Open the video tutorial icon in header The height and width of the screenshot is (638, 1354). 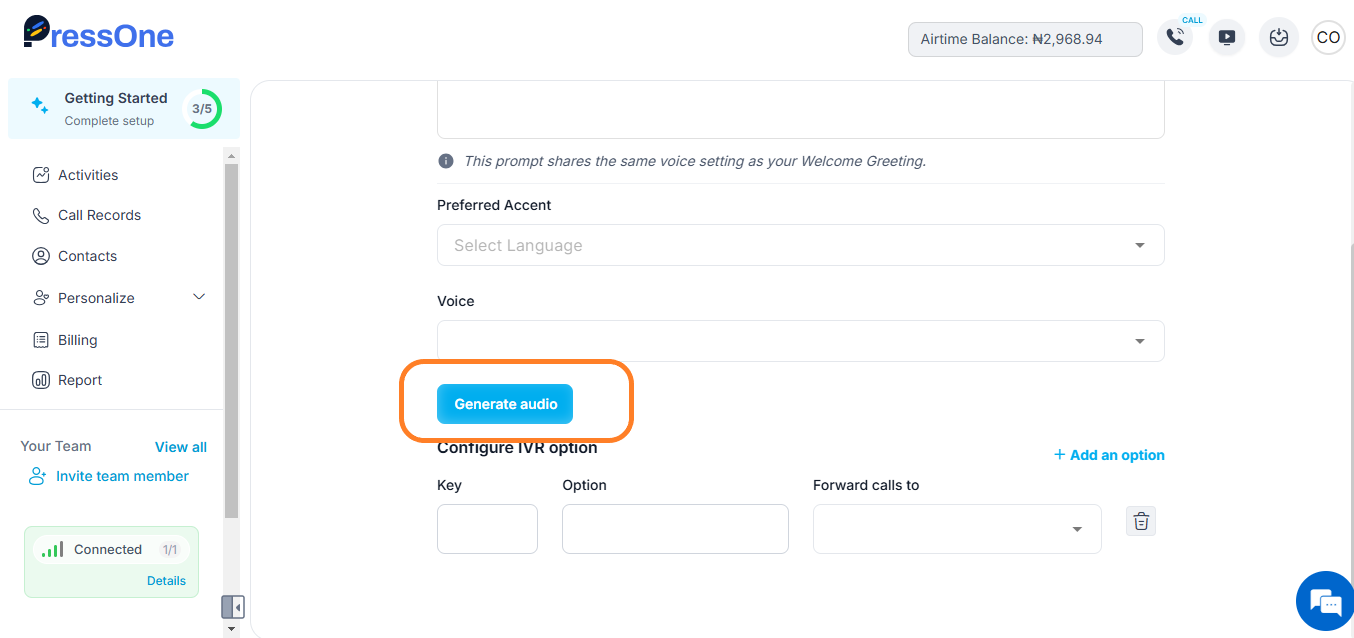point(1226,38)
